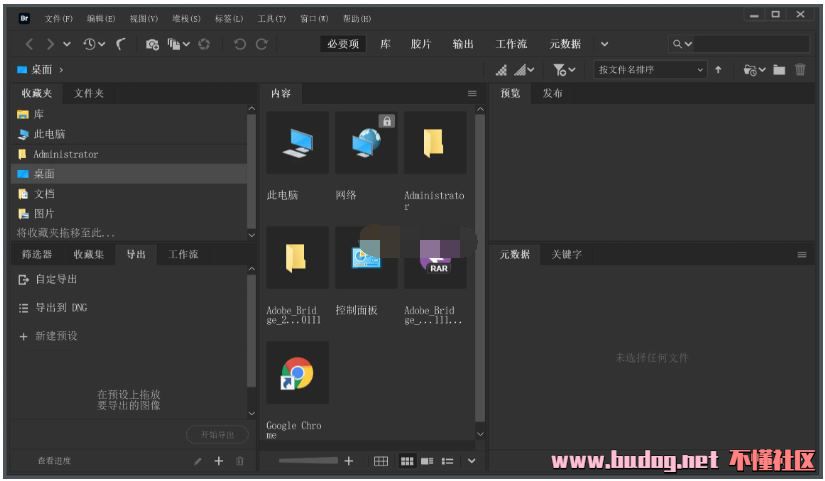This screenshot has height=481, width=825.
Task: Open the 帮助(H) menu
Action: click(357, 19)
